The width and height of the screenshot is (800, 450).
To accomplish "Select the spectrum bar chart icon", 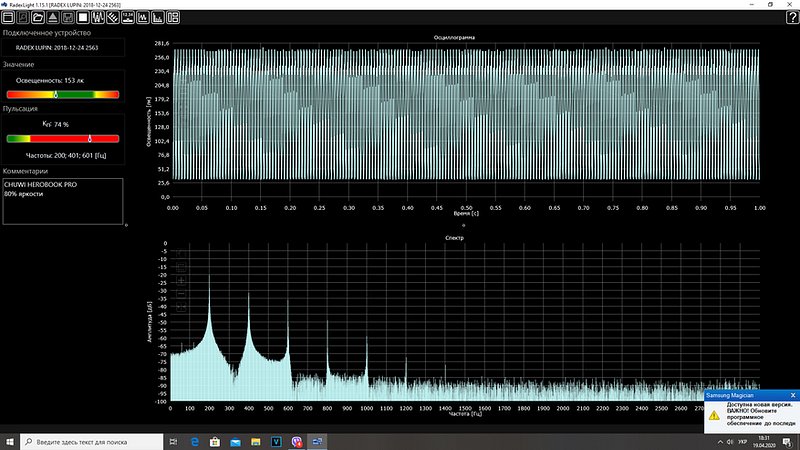I will [x=158, y=17].
